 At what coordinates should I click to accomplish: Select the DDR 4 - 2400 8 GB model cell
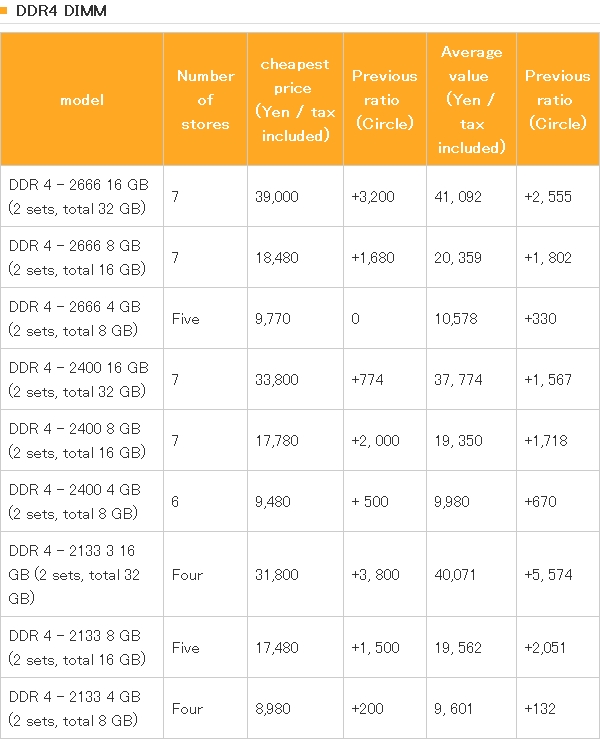click(x=82, y=440)
